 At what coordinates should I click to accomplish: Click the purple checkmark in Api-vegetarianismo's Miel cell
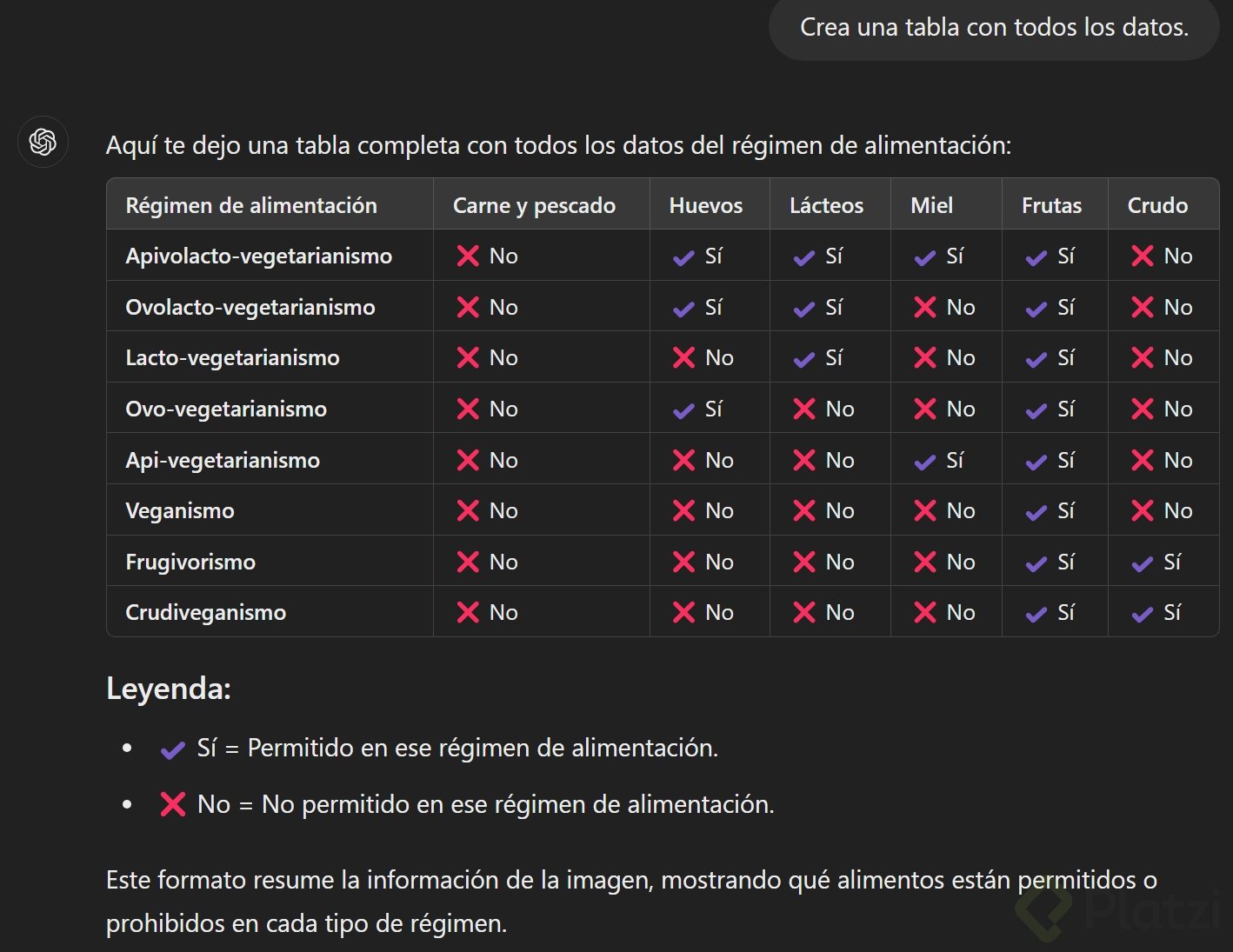[x=925, y=462]
